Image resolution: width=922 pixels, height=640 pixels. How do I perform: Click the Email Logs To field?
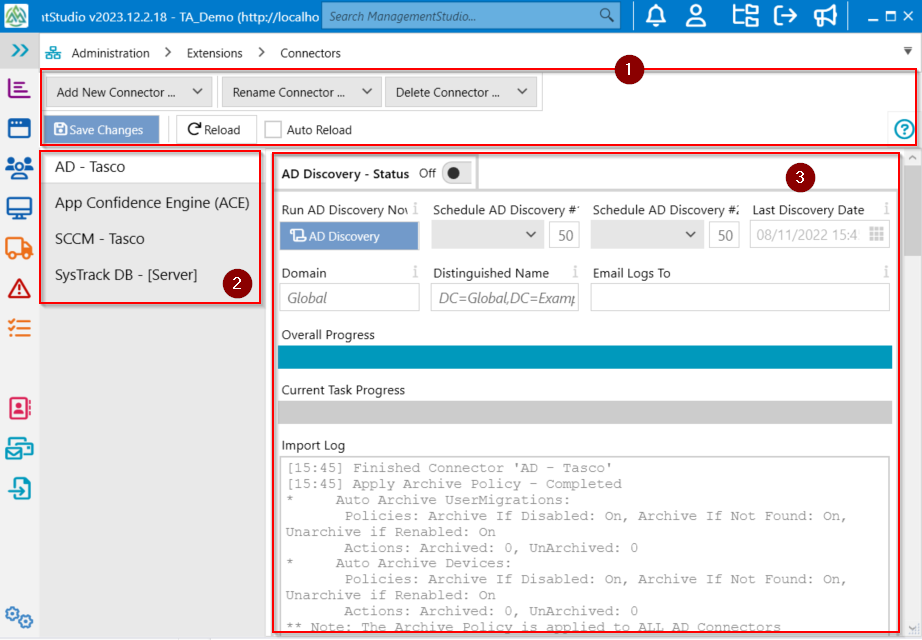740,298
